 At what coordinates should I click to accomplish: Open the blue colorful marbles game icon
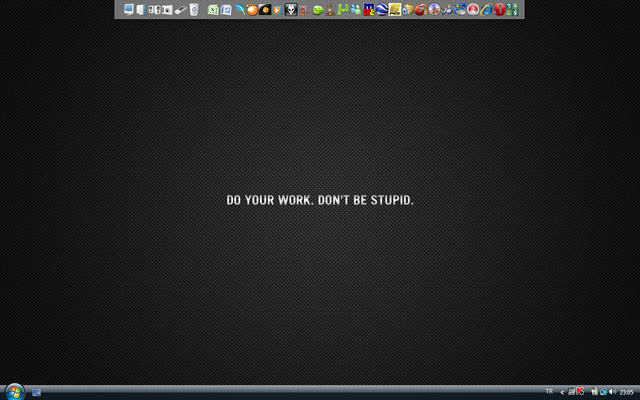tap(460, 9)
